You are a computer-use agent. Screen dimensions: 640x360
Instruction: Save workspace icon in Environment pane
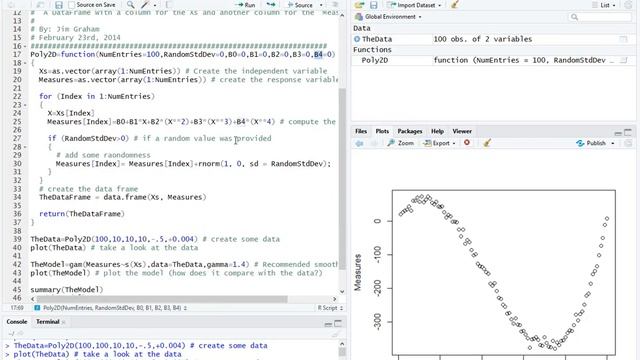coord(373,5)
